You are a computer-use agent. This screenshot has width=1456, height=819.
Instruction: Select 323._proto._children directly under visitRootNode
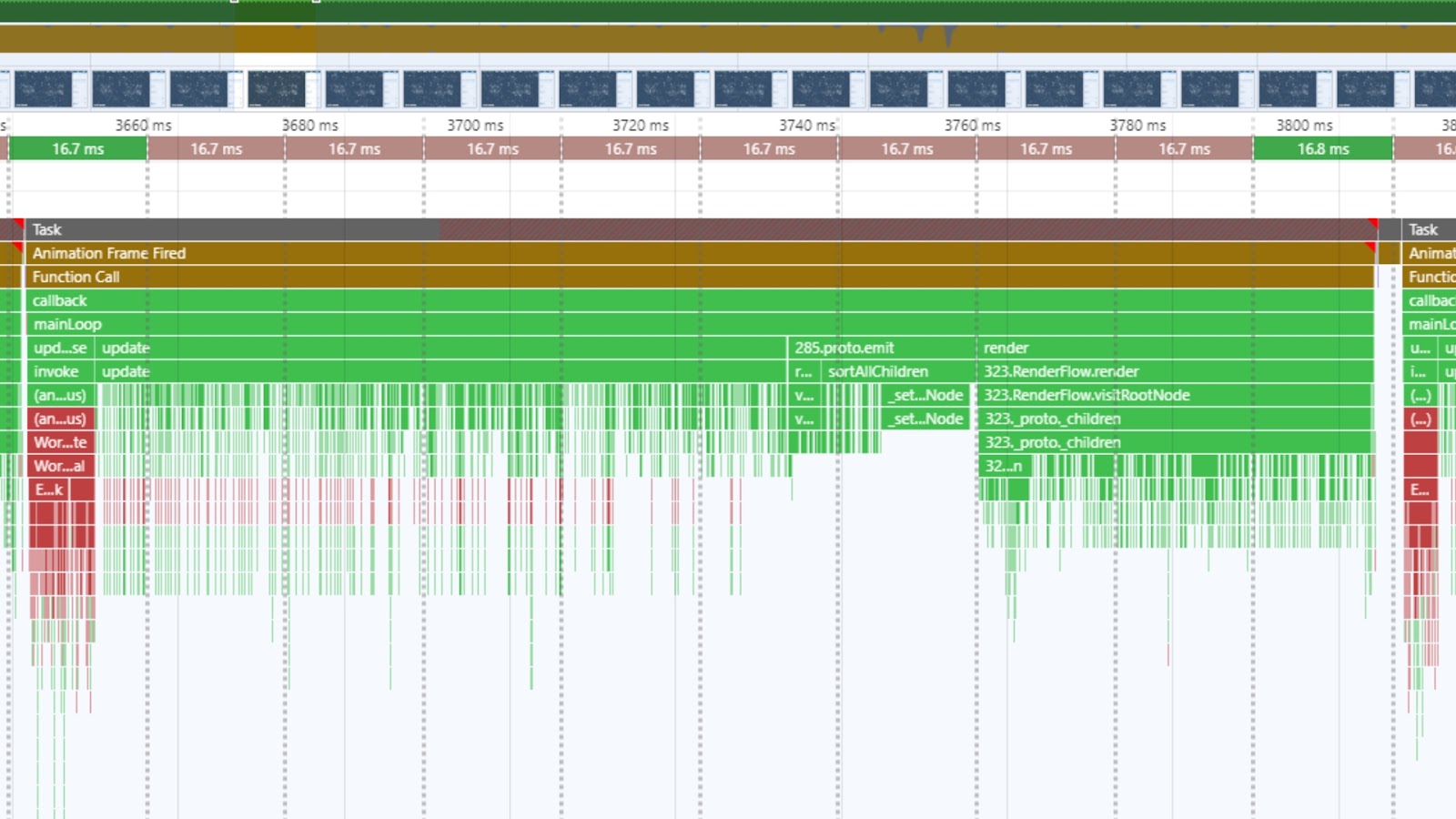click(x=1176, y=419)
